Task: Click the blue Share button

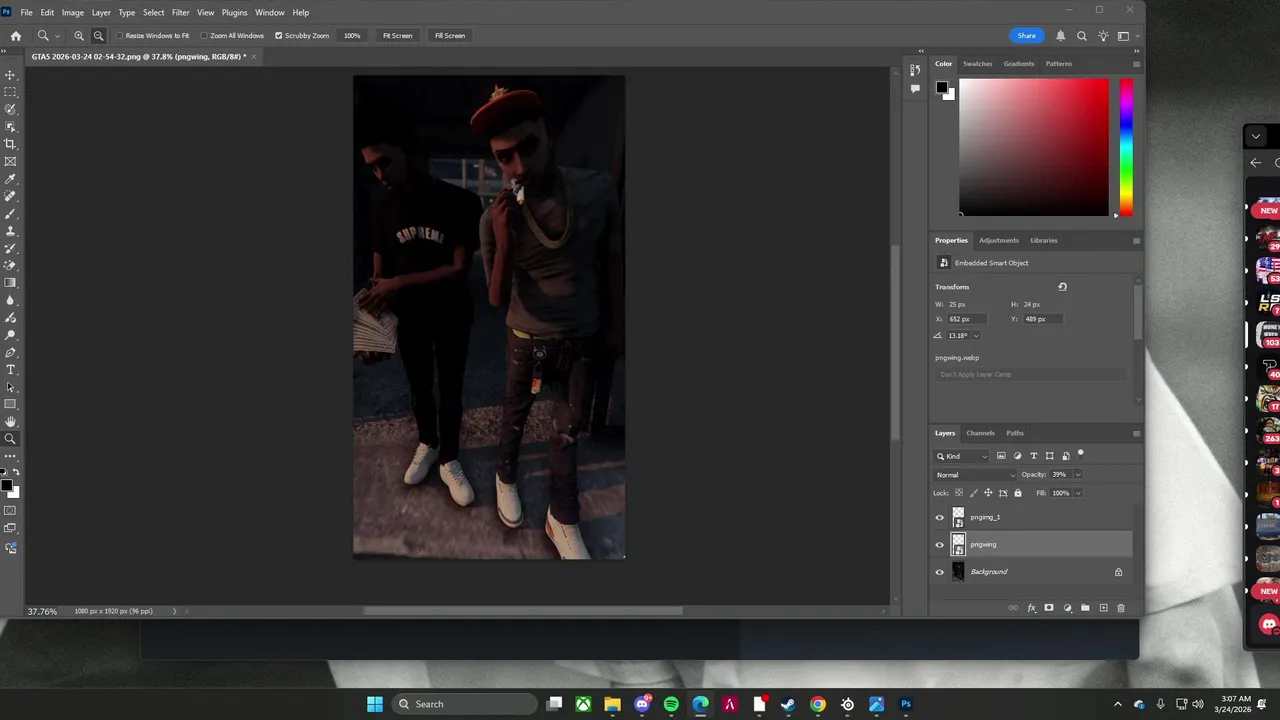Action: click(1026, 36)
